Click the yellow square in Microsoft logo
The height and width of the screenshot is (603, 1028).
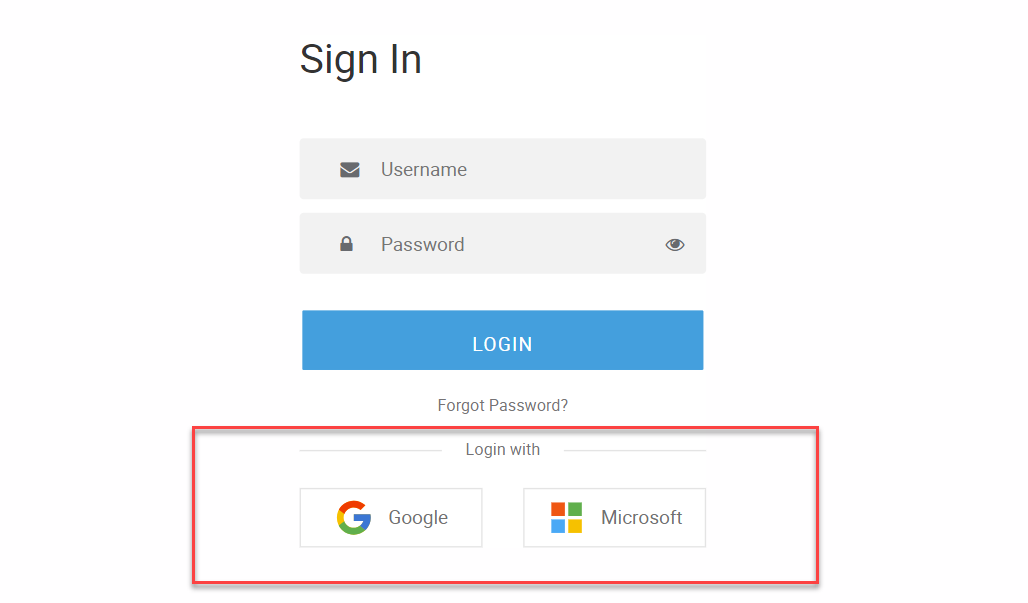tap(575, 526)
